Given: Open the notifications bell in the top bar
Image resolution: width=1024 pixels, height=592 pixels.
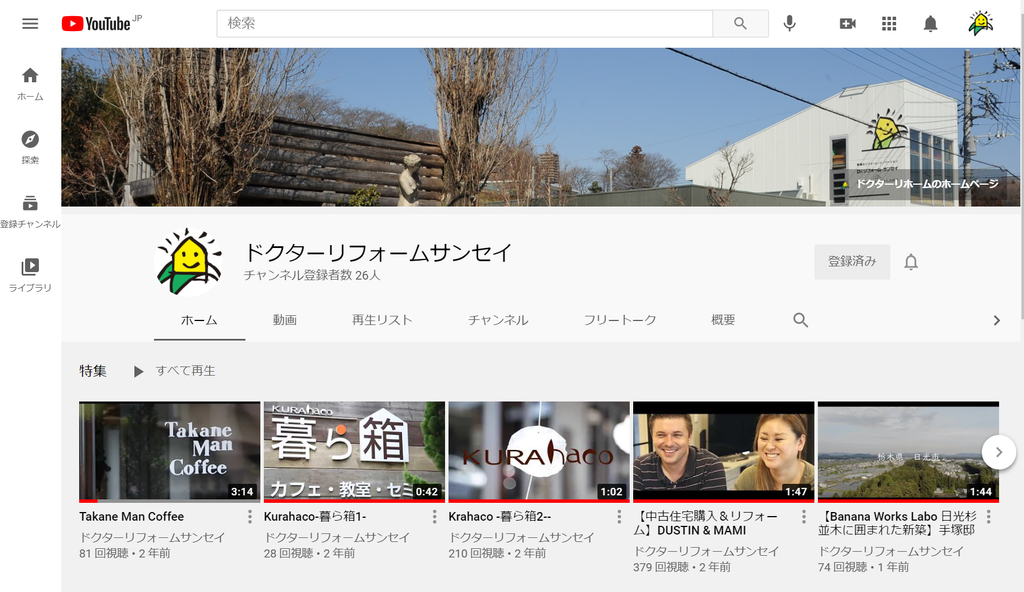Looking at the screenshot, I should (x=929, y=23).
